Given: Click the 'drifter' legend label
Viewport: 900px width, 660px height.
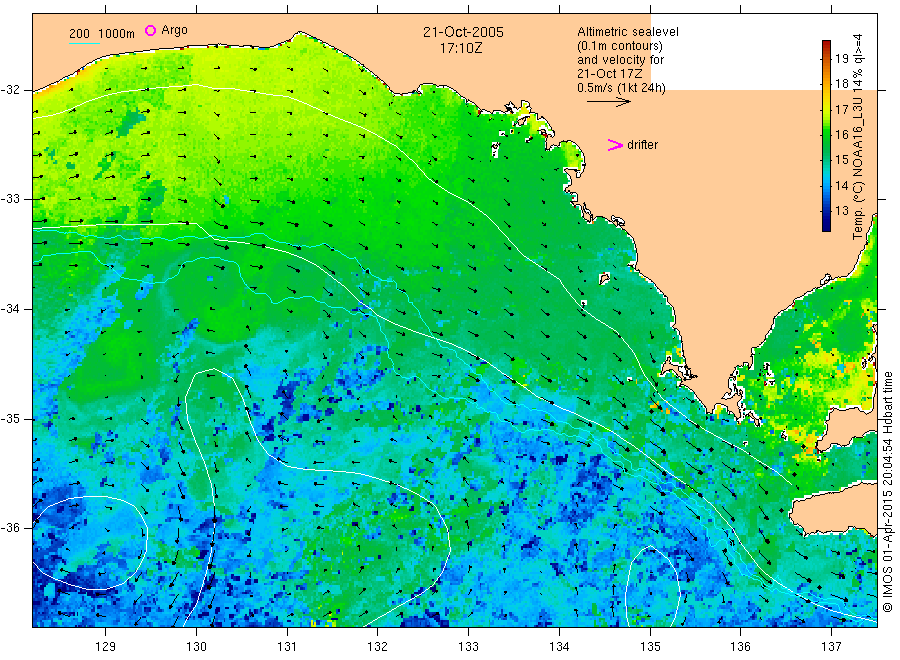Looking at the screenshot, I should click(x=642, y=145).
